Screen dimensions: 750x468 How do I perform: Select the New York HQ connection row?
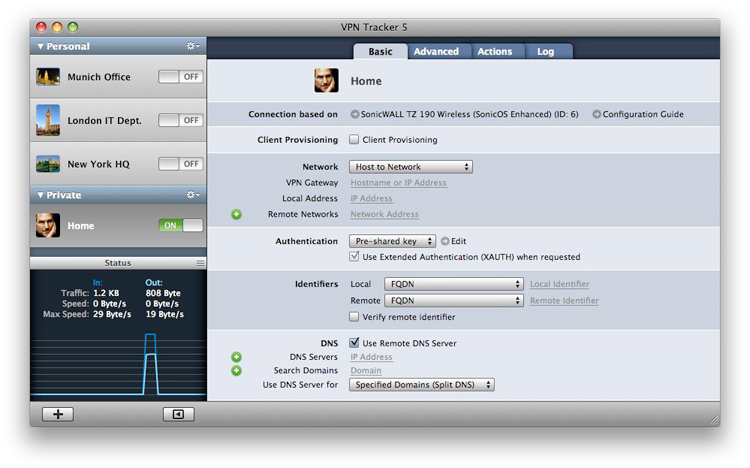[118, 164]
